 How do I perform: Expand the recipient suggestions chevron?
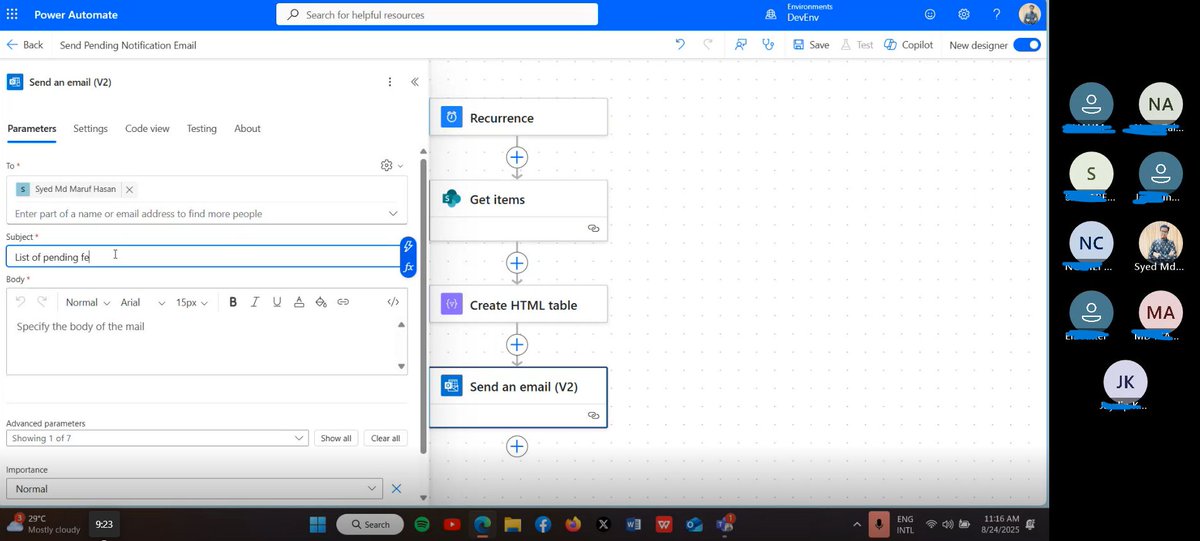click(x=393, y=213)
